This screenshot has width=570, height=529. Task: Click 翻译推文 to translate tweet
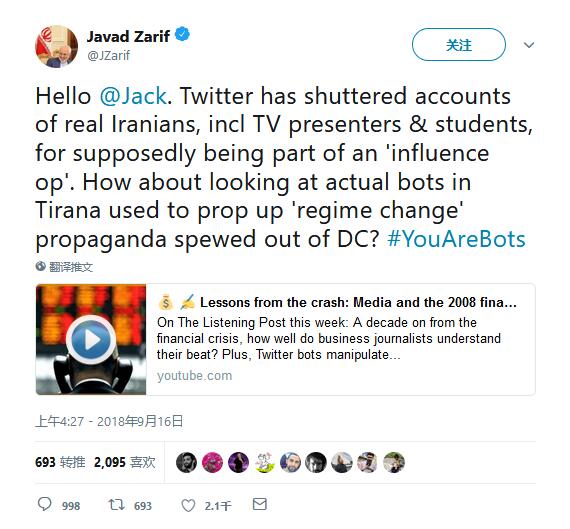tap(71, 267)
